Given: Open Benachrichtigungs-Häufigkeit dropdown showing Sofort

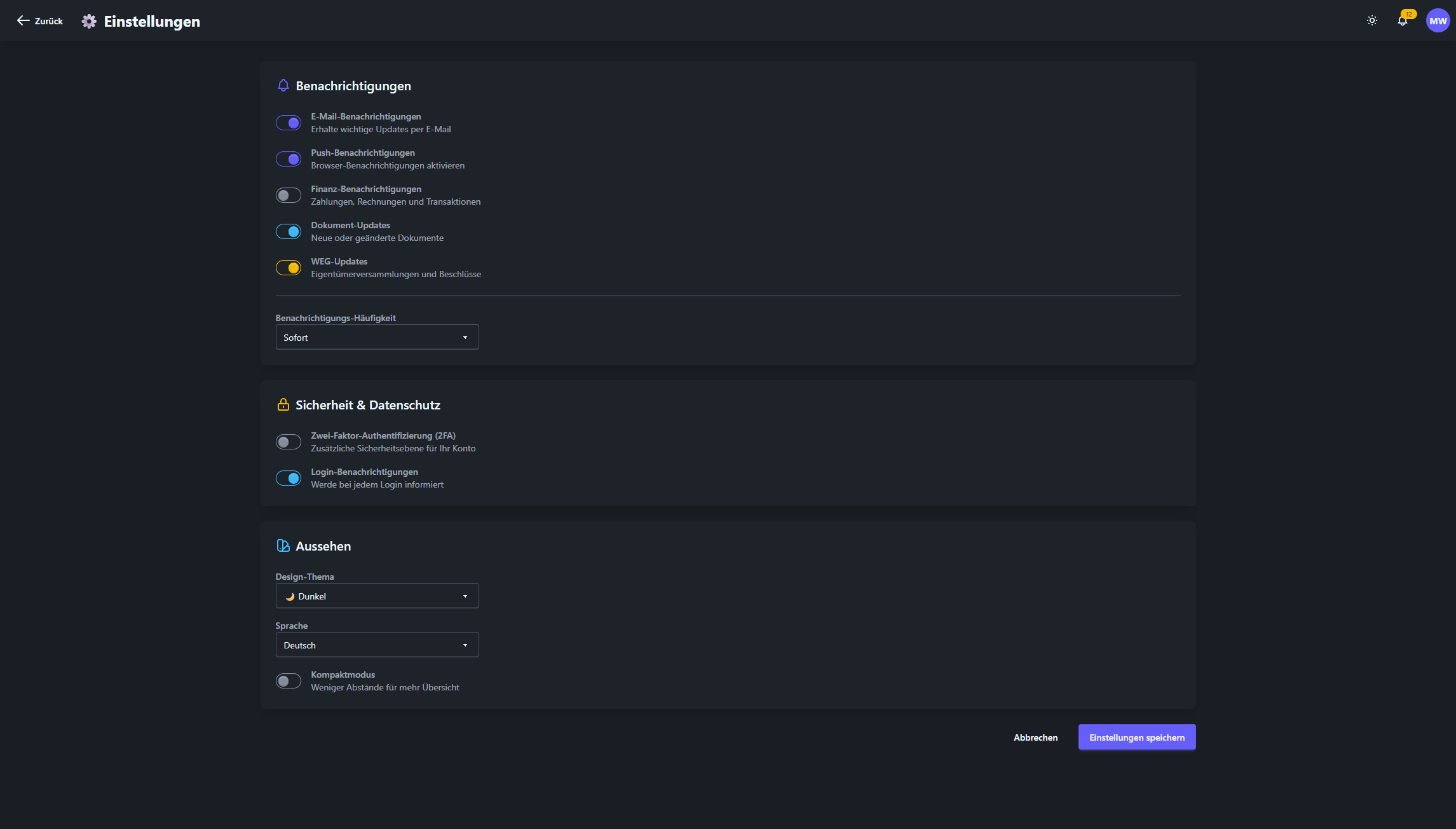Looking at the screenshot, I should point(377,338).
